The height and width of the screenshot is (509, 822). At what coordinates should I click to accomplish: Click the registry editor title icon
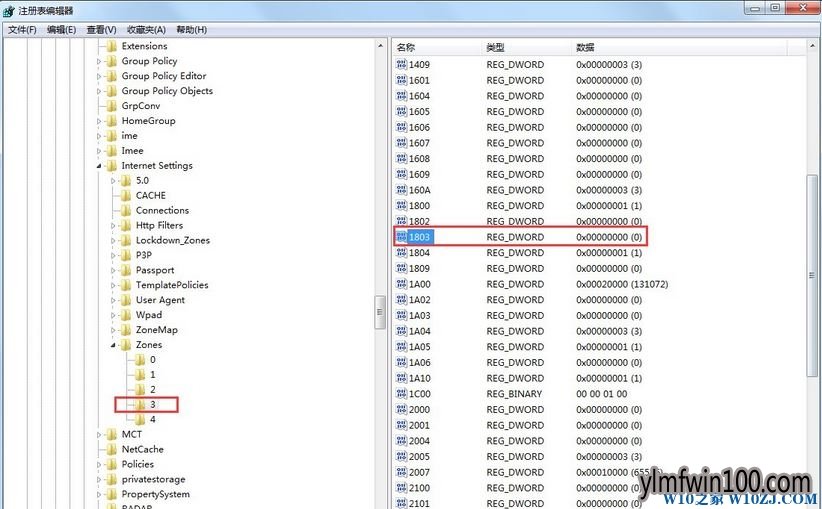click(8, 10)
